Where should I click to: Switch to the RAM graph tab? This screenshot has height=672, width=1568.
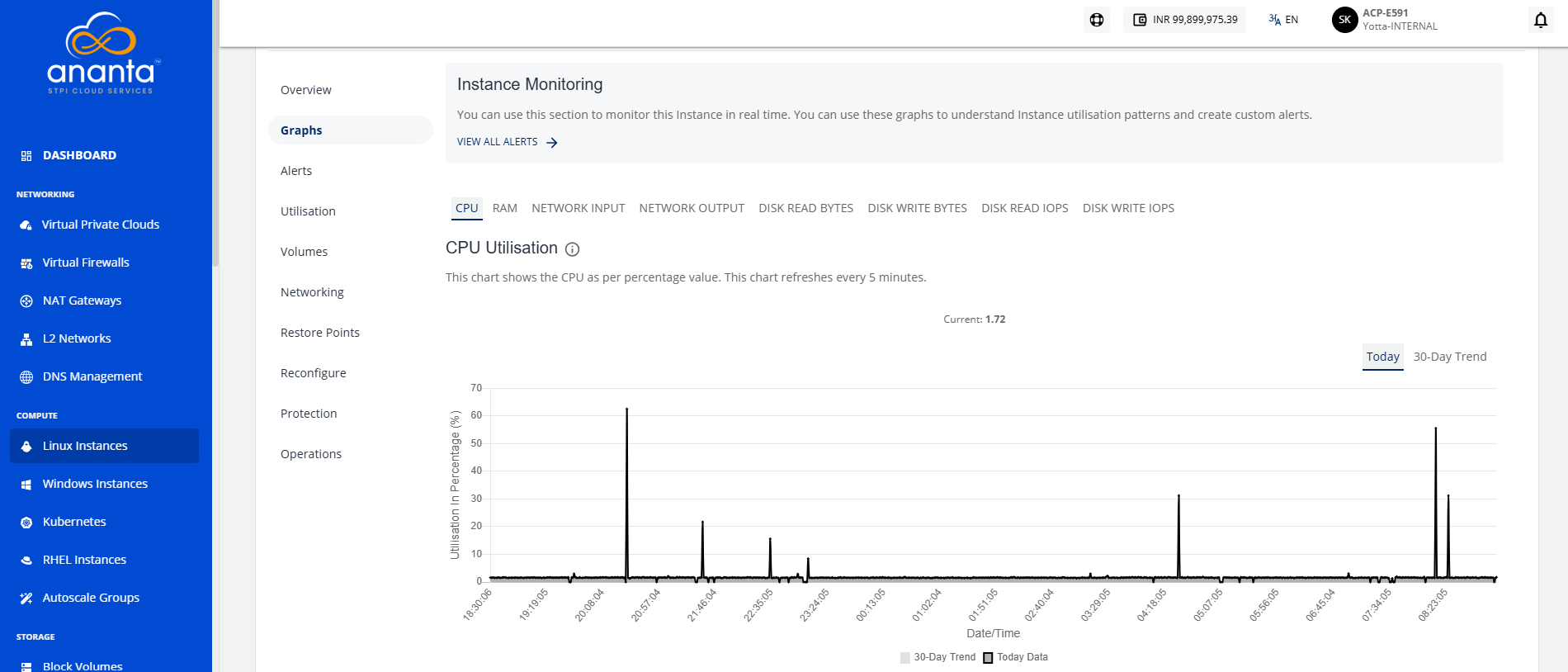coord(505,208)
